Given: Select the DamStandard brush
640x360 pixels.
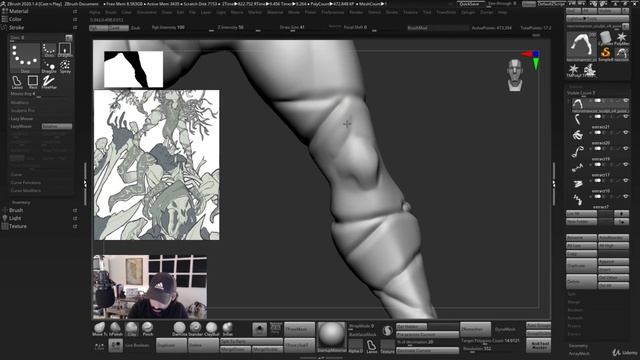Looking at the screenshot, I should pyautogui.click(x=180, y=329).
